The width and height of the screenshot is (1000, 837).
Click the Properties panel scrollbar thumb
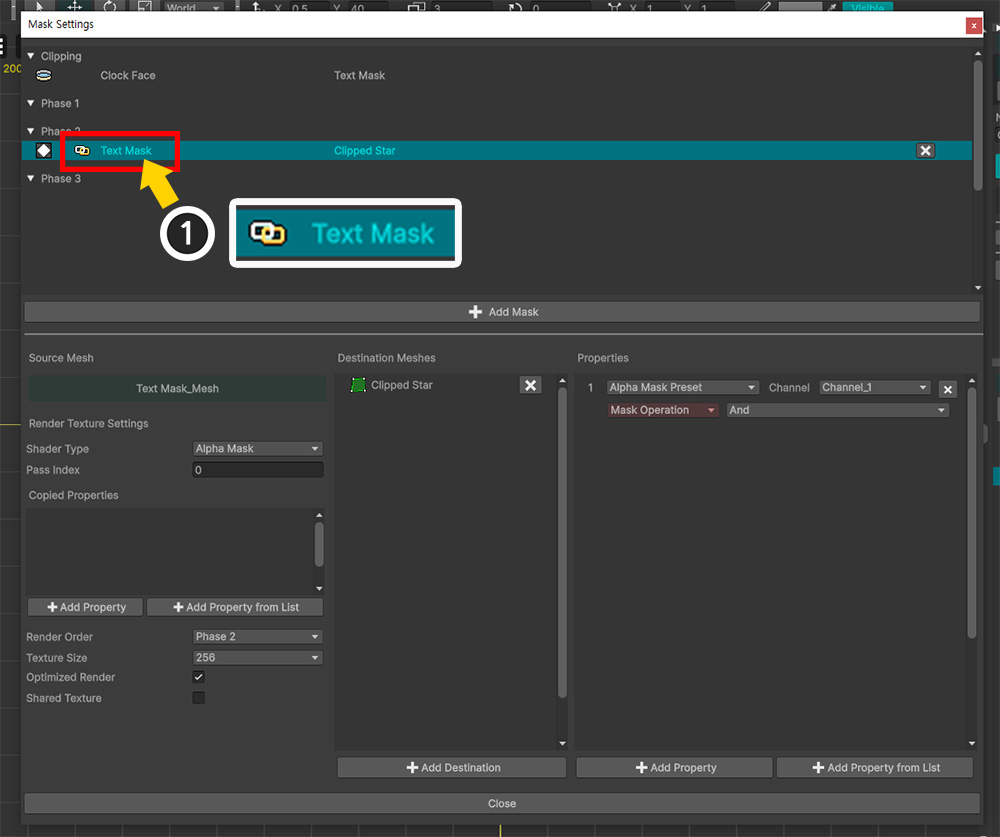[x=971, y=513]
